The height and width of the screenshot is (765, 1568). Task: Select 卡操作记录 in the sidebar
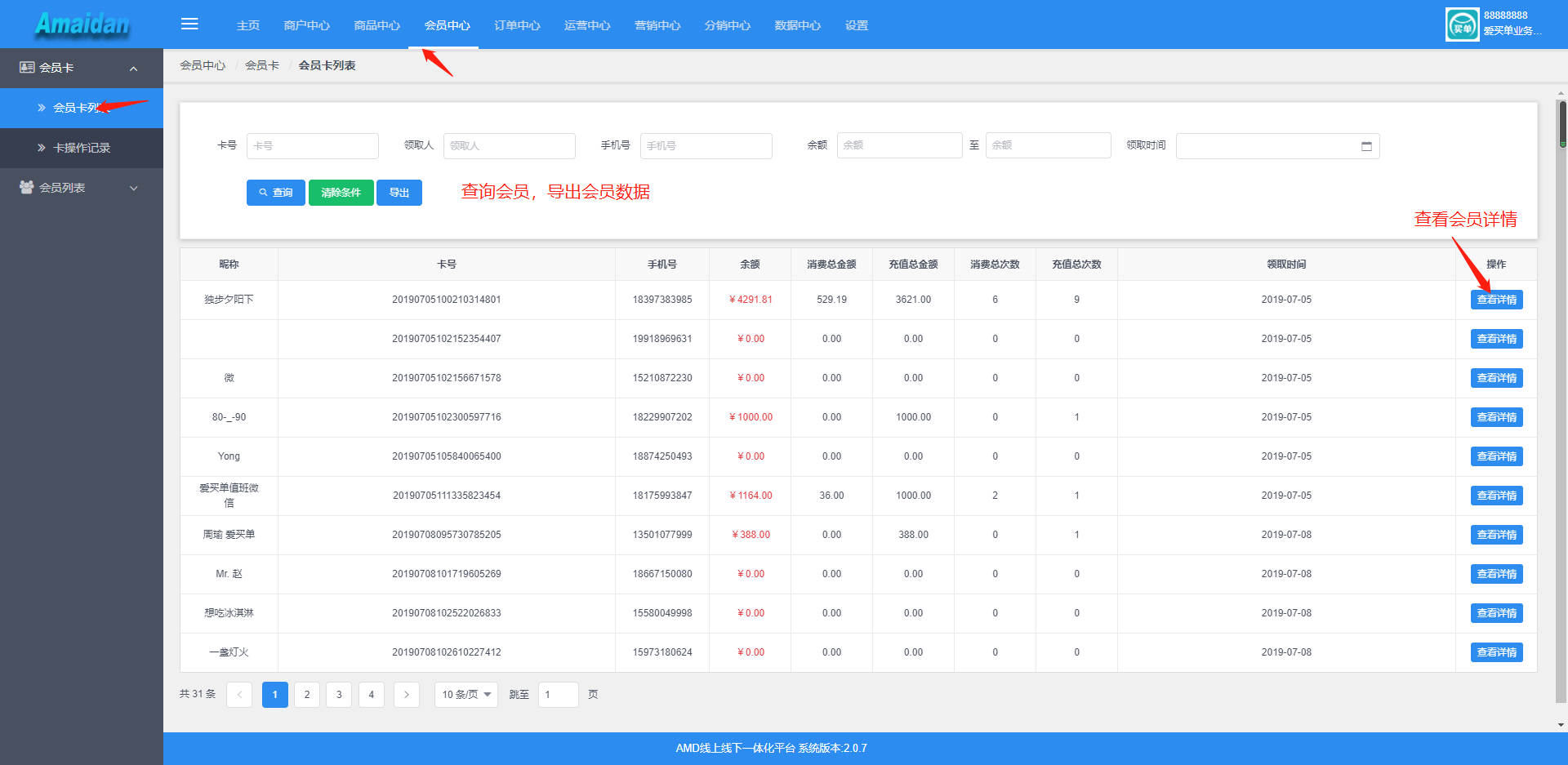pyautogui.click(x=82, y=148)
